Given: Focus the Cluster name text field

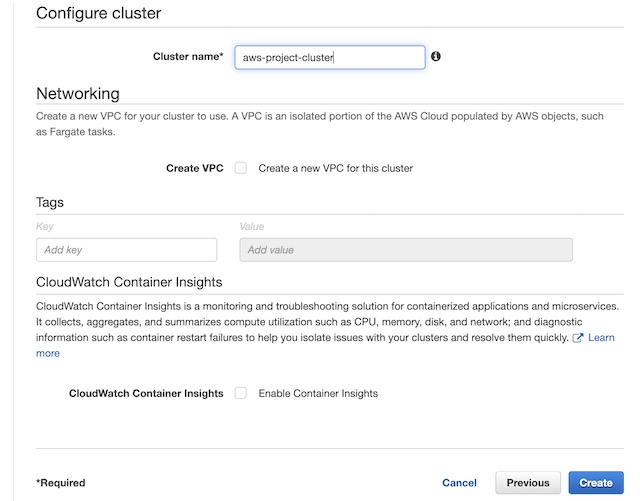Looking at the screenshot, I should tap(329, 57).
